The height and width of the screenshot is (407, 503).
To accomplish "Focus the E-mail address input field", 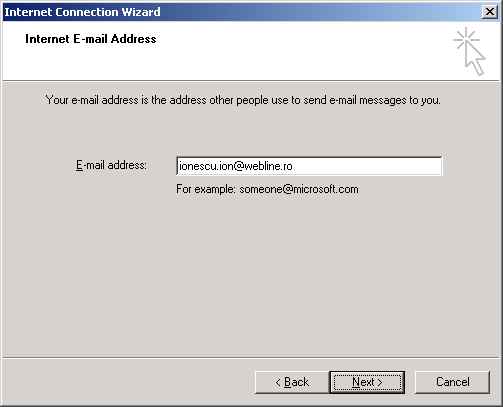I will (309, 166).
